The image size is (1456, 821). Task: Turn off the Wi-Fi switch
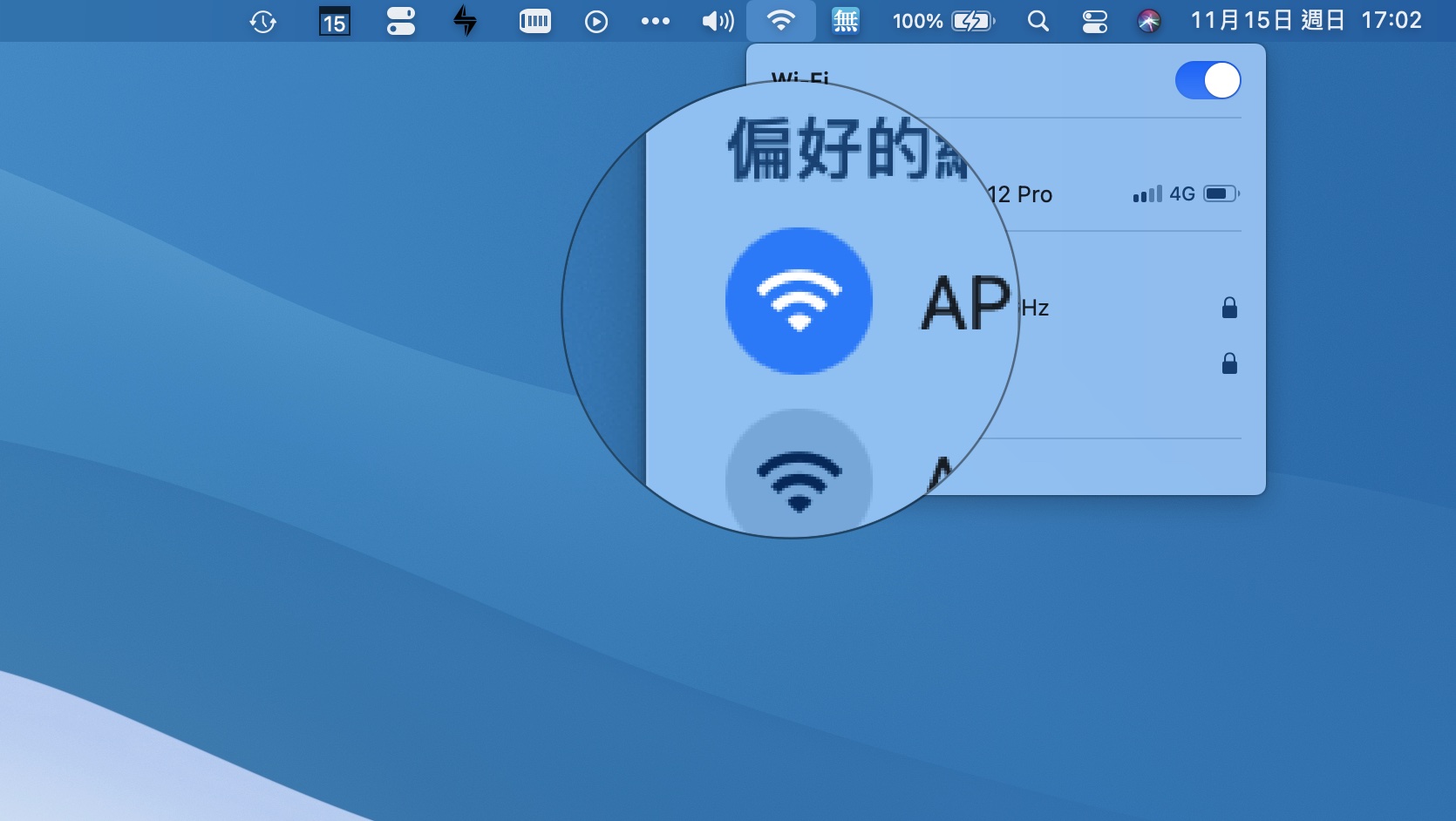(1208, 80)
